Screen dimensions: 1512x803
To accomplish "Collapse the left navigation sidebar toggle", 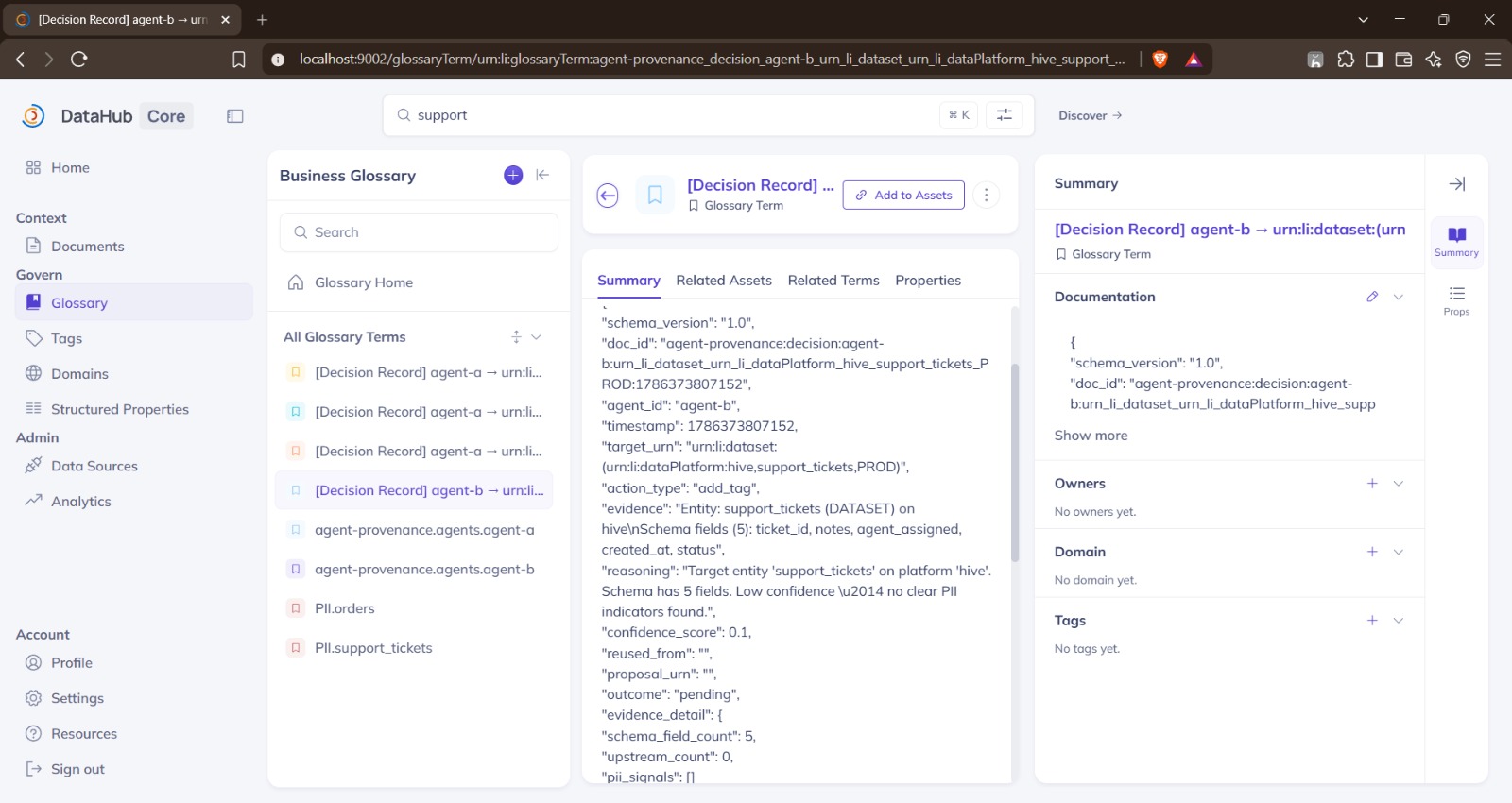I will (235, 116).
